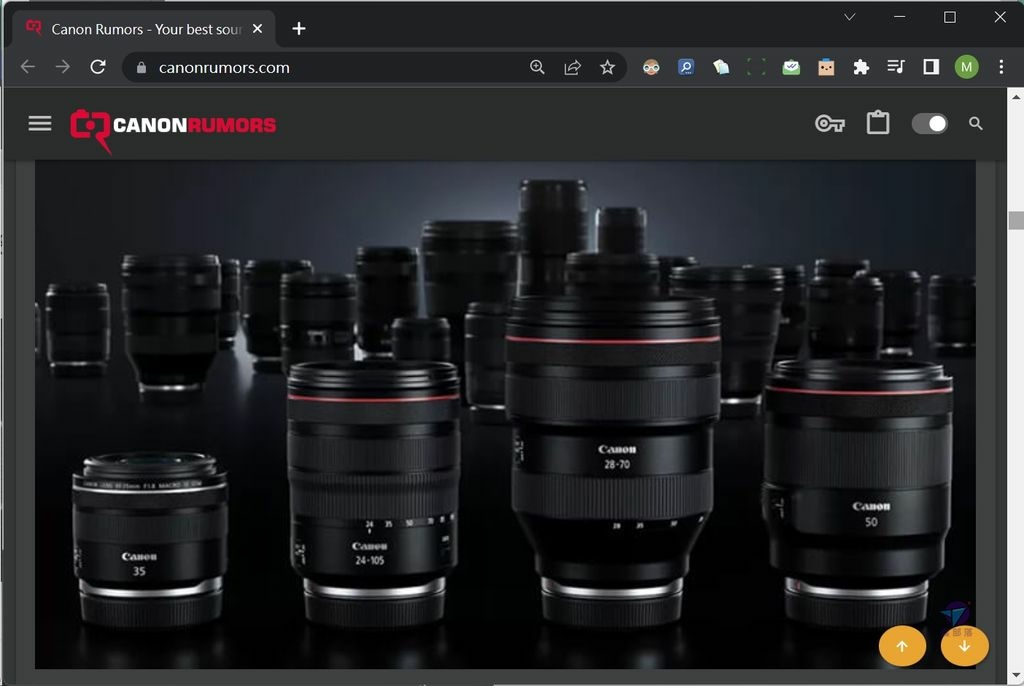
Task: Toggle the dark mode switch
Action: point(929,123)
